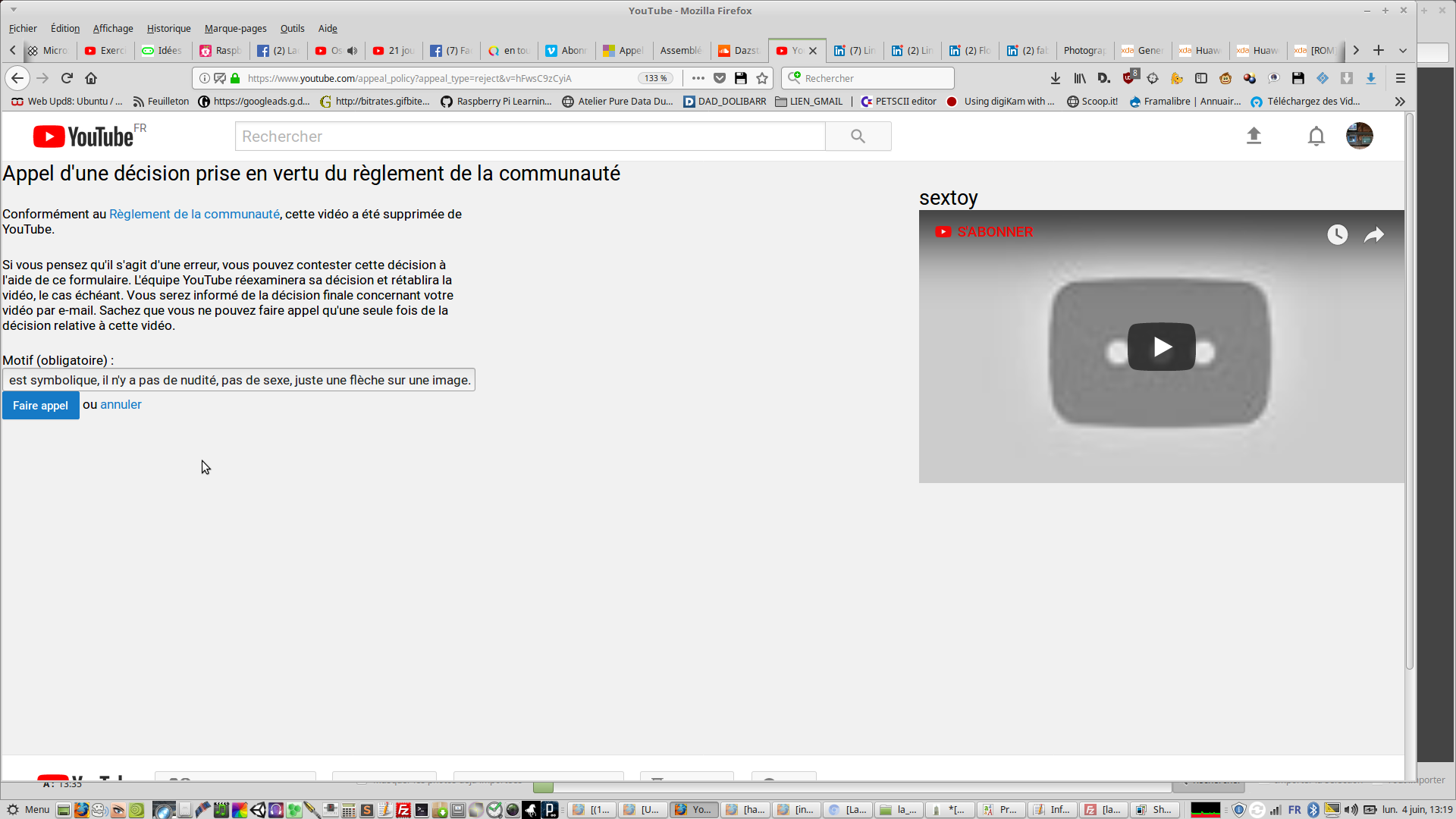Open the list all tabs dropdown
The height and width of the screenshot is (819, 1456).
pos(1403,51)
